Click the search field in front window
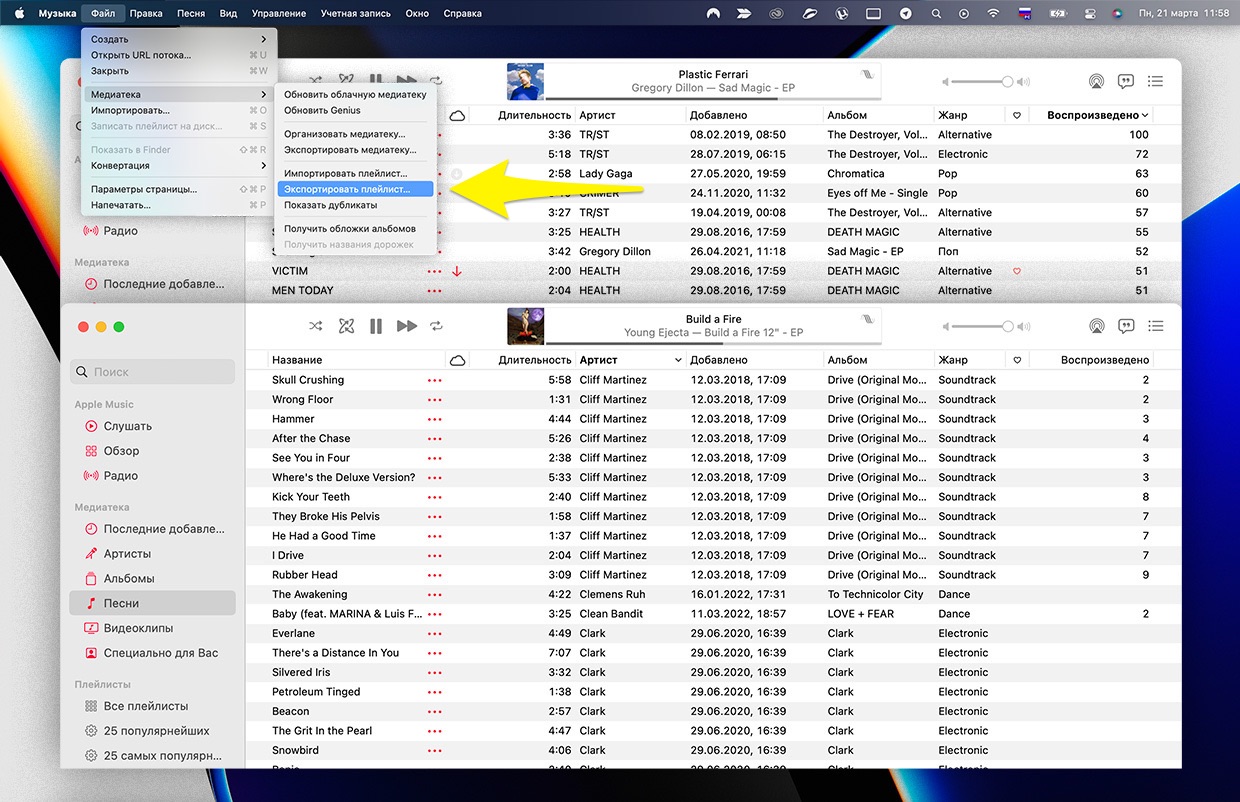 (152, 372)
